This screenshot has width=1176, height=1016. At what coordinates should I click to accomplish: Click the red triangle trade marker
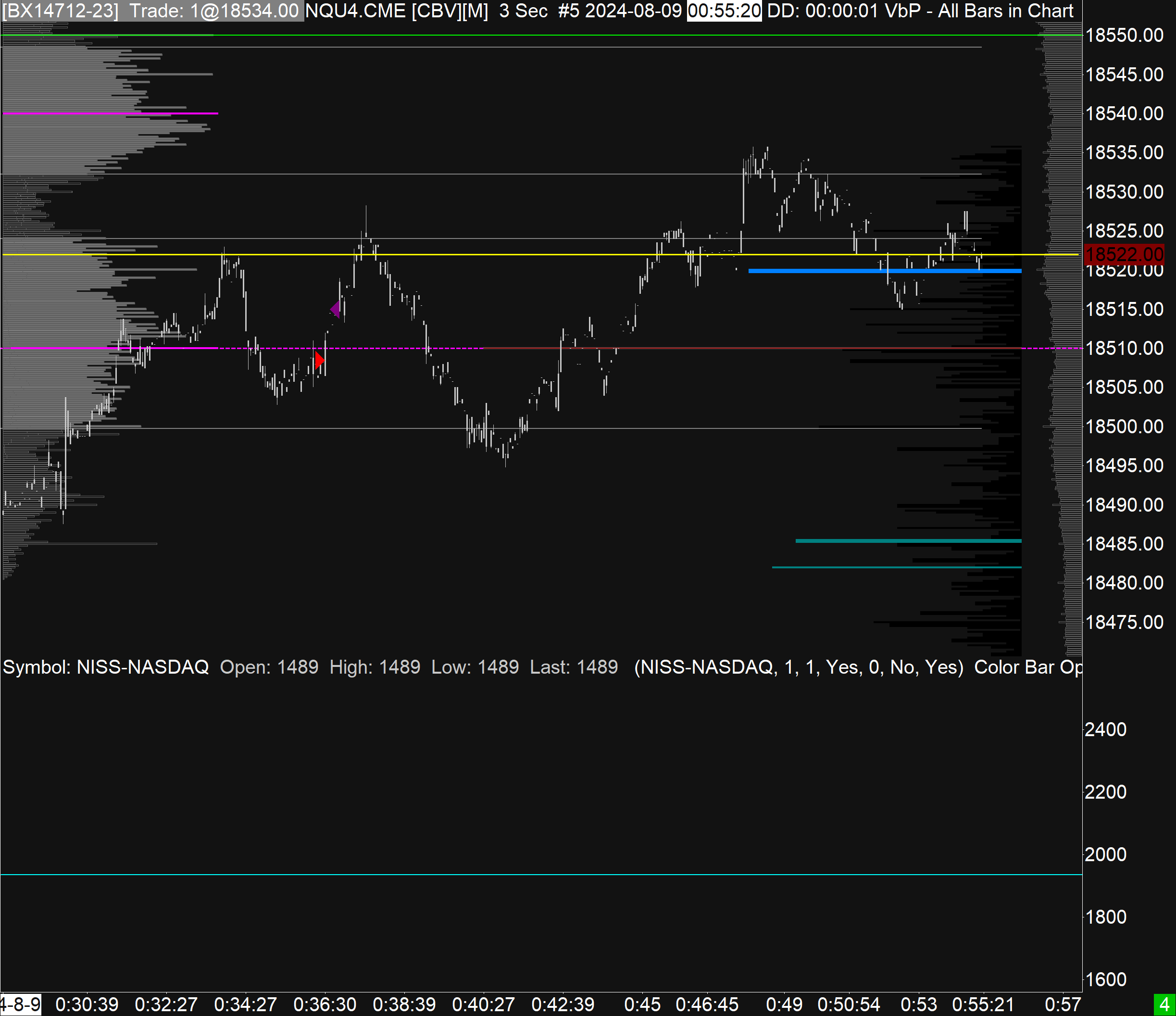pyautogui.click(x=319, y=360)
